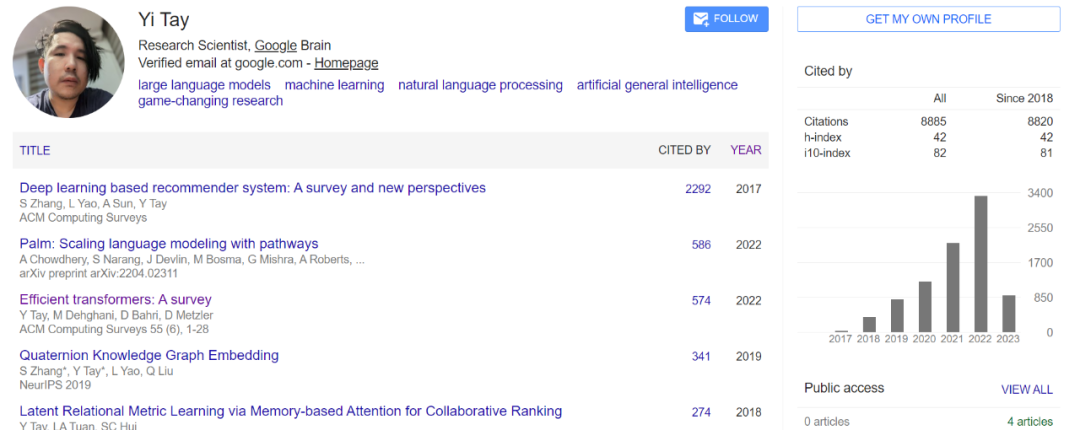
Task: Open the deep learning recommender system paper
Action: pos(252,188)
